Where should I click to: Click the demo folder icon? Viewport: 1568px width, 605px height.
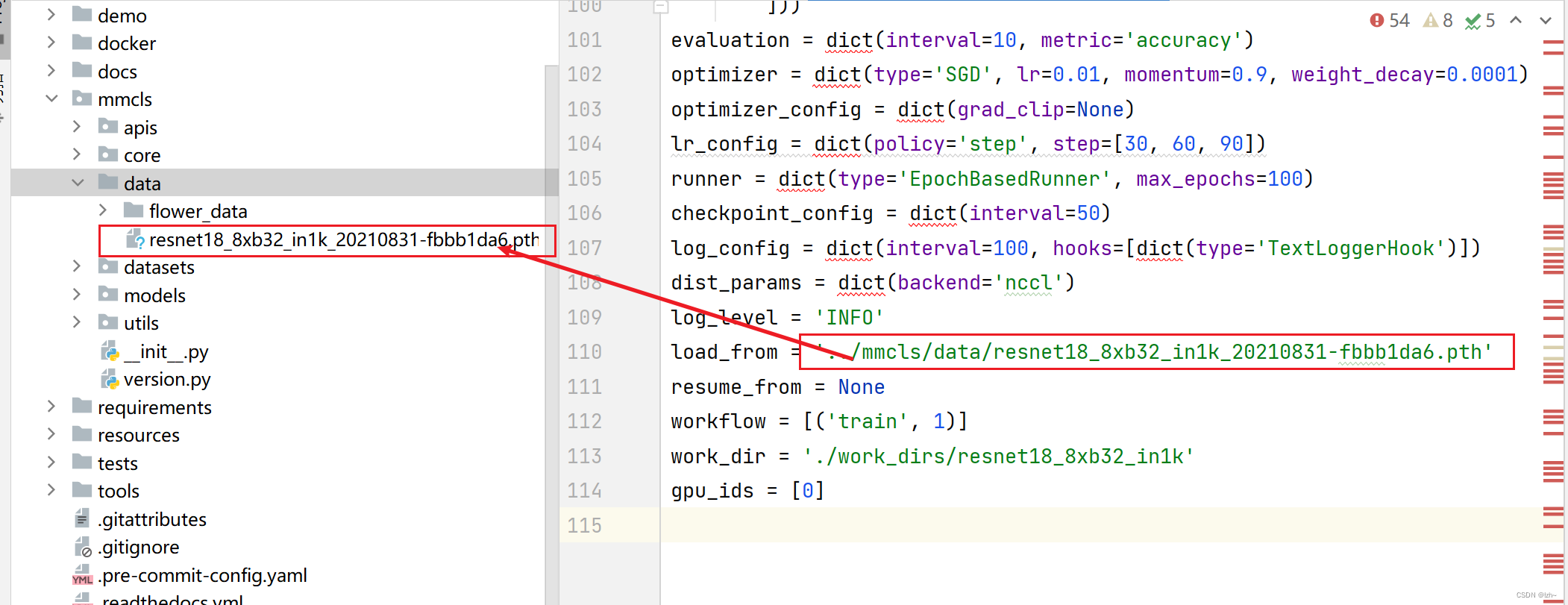tap(82, 14)
